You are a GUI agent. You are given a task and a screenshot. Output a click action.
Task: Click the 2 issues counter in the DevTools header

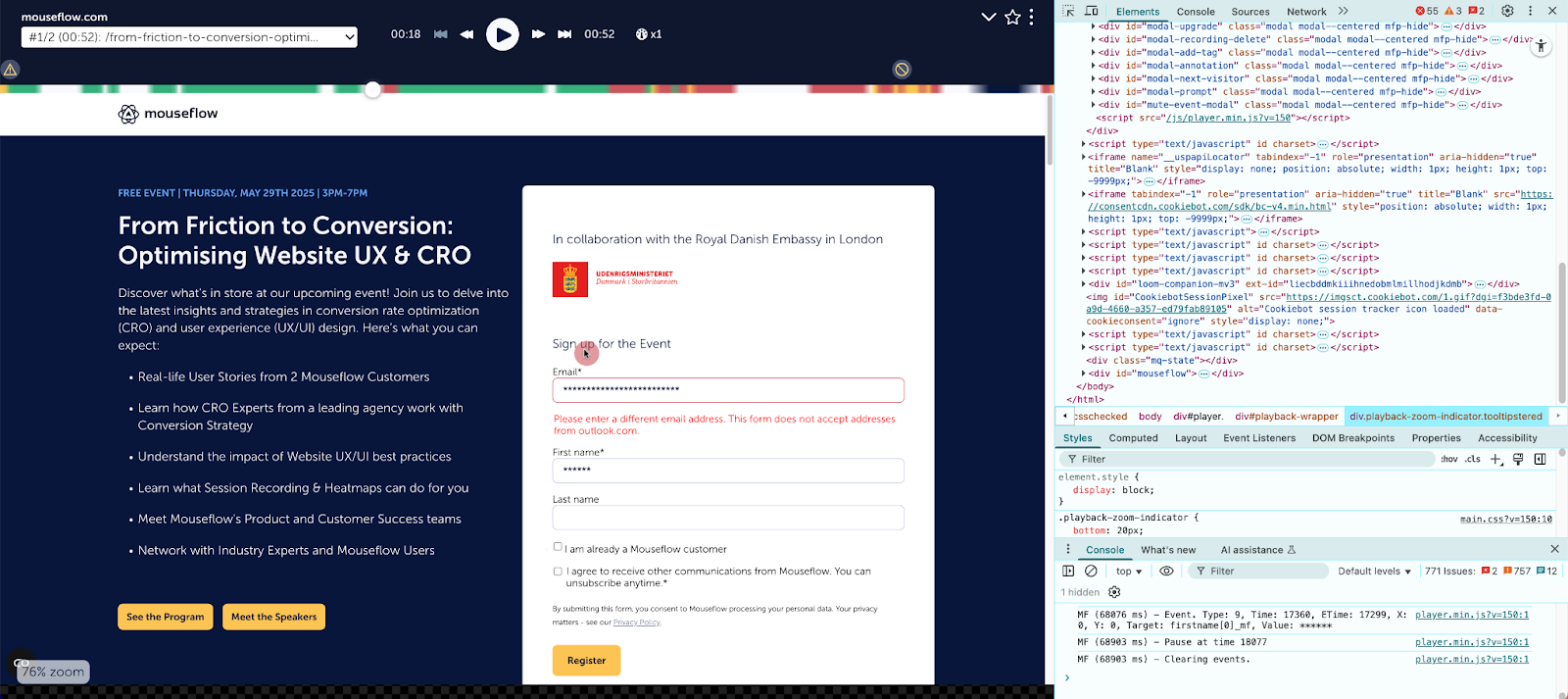[x=1477, y=11]
